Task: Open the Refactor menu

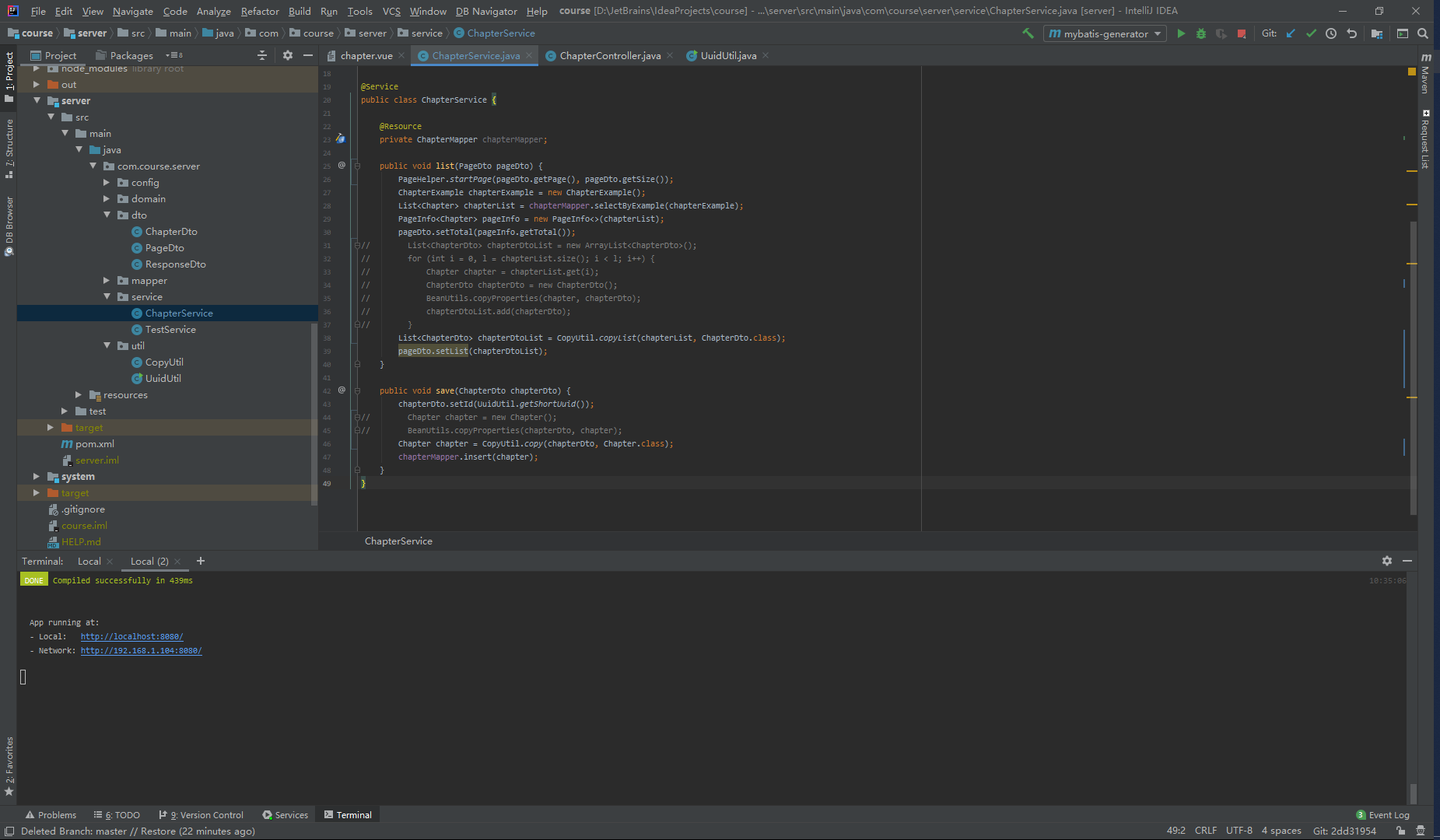Action: tap(260, 11)
